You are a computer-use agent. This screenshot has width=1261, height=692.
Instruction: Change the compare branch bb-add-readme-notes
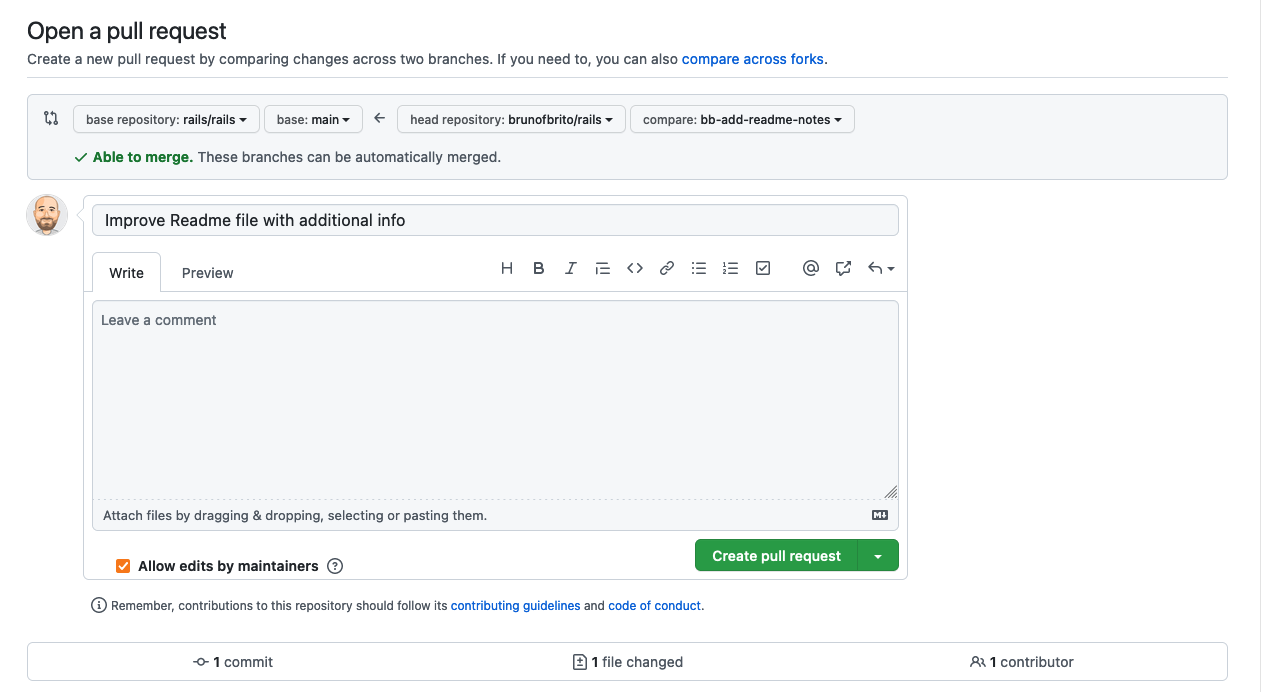pyautogui.click(x=742, y=118)
